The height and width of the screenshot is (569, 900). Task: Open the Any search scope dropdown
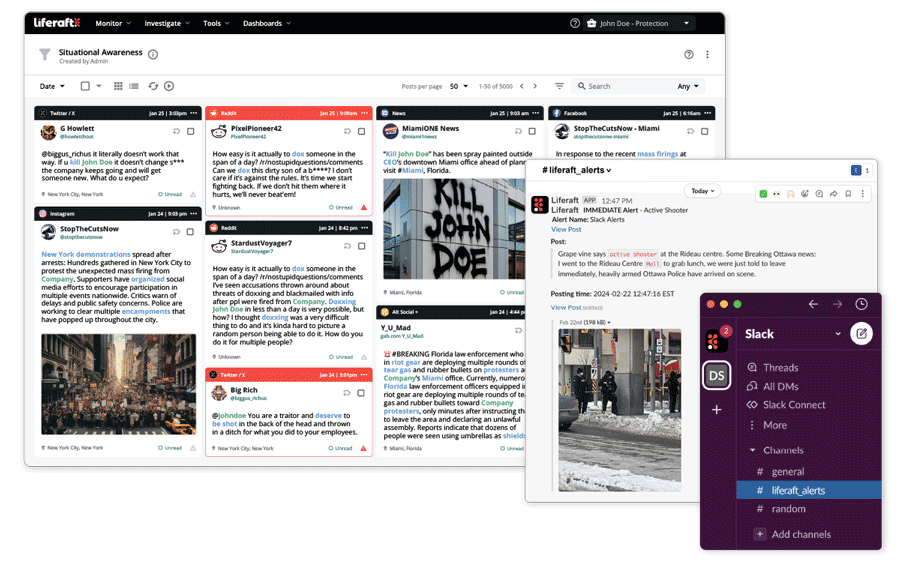tap(688, 87)
